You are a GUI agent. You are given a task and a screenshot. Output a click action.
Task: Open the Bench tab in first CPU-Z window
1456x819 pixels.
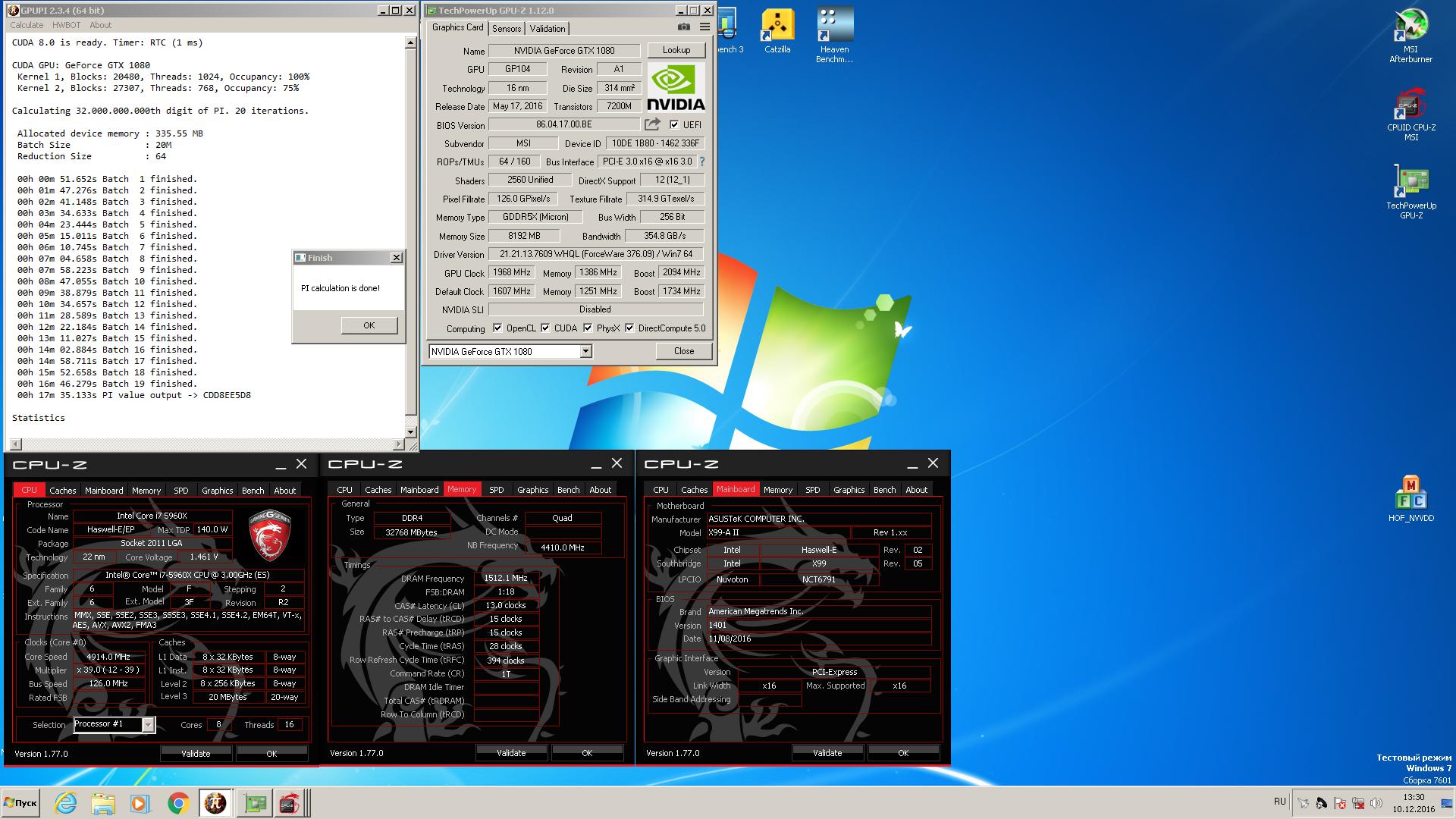click(253, 491)
